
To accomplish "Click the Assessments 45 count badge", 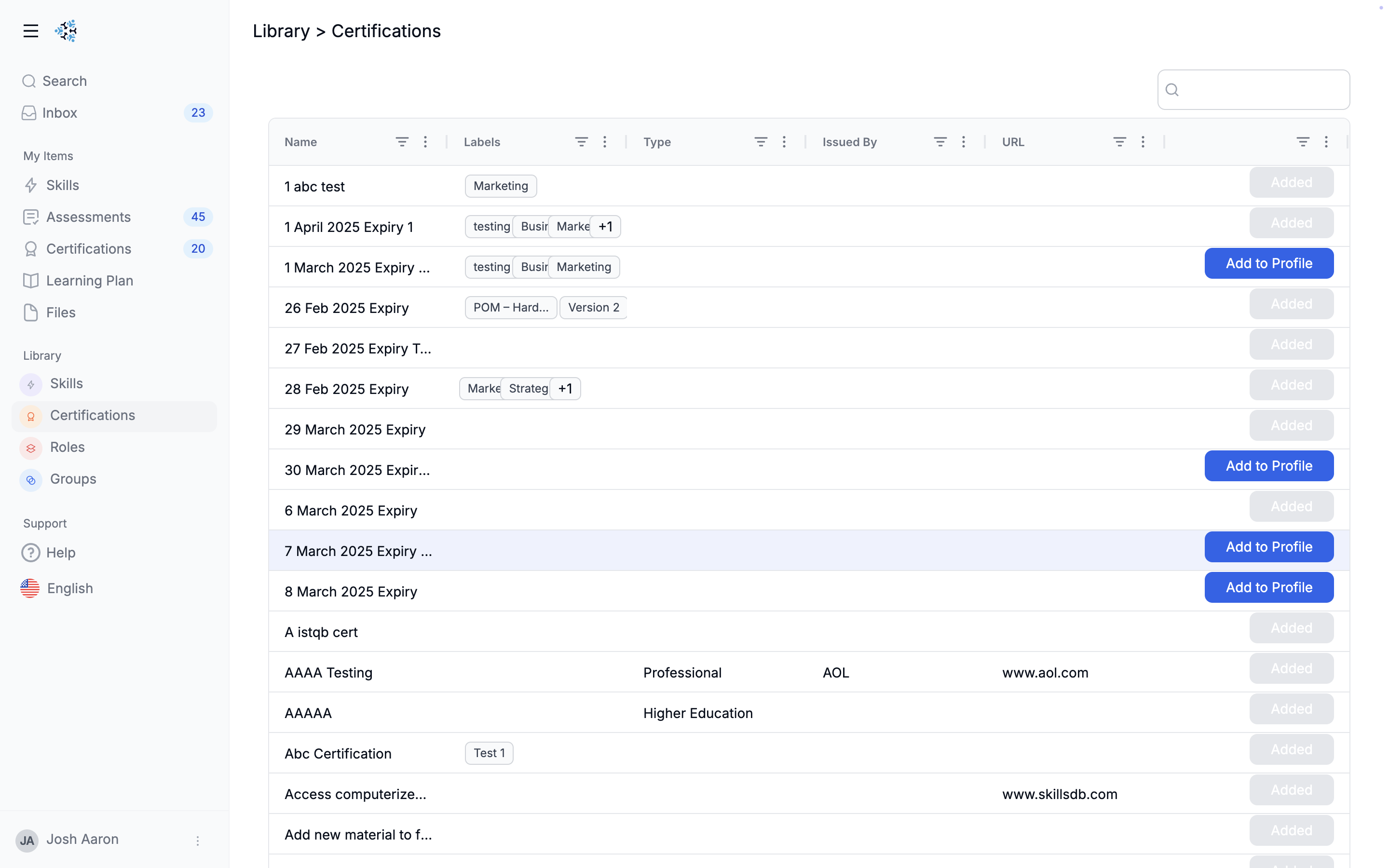I will 198,217.
